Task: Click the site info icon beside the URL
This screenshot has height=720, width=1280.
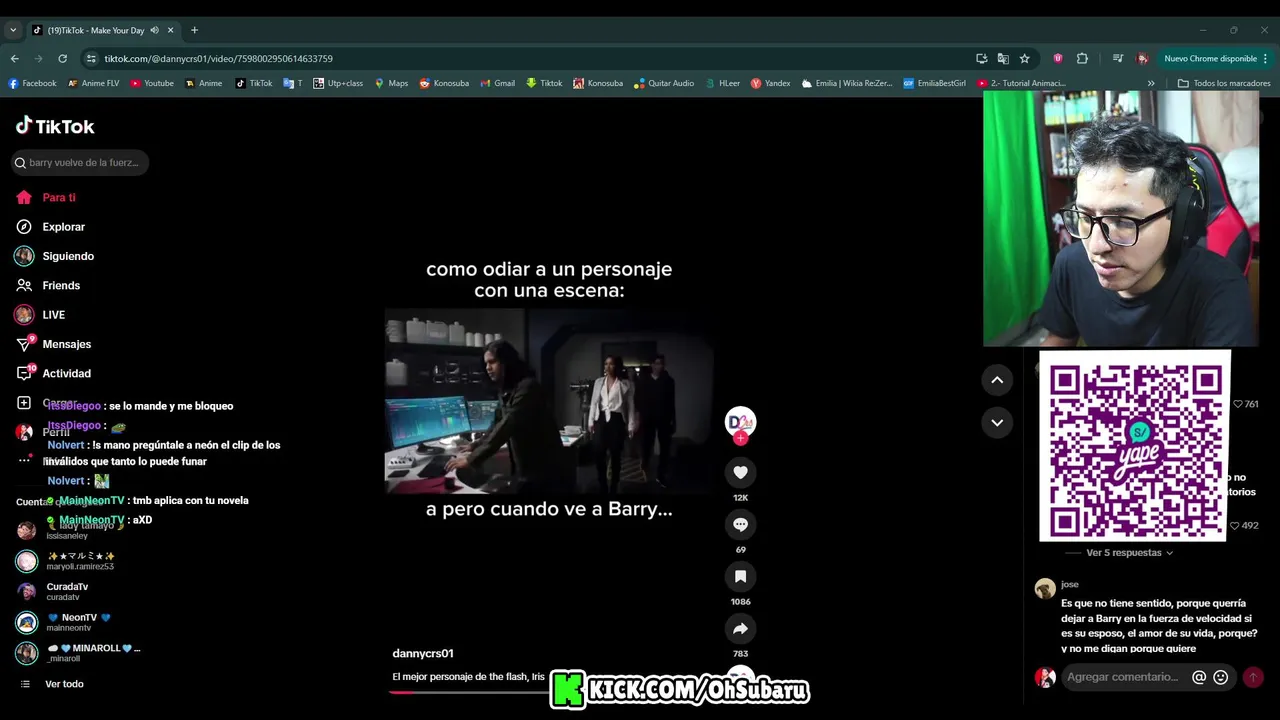Action: tap(91, 59)
